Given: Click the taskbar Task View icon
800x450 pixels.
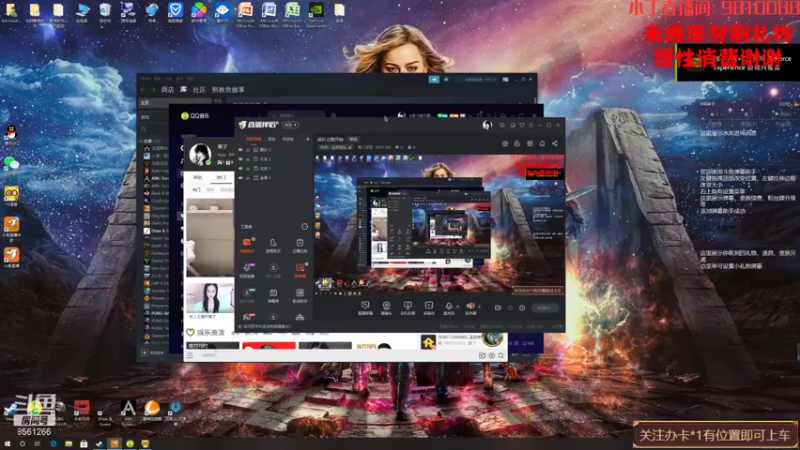Looking at the screenshot, I should [37, 444].
